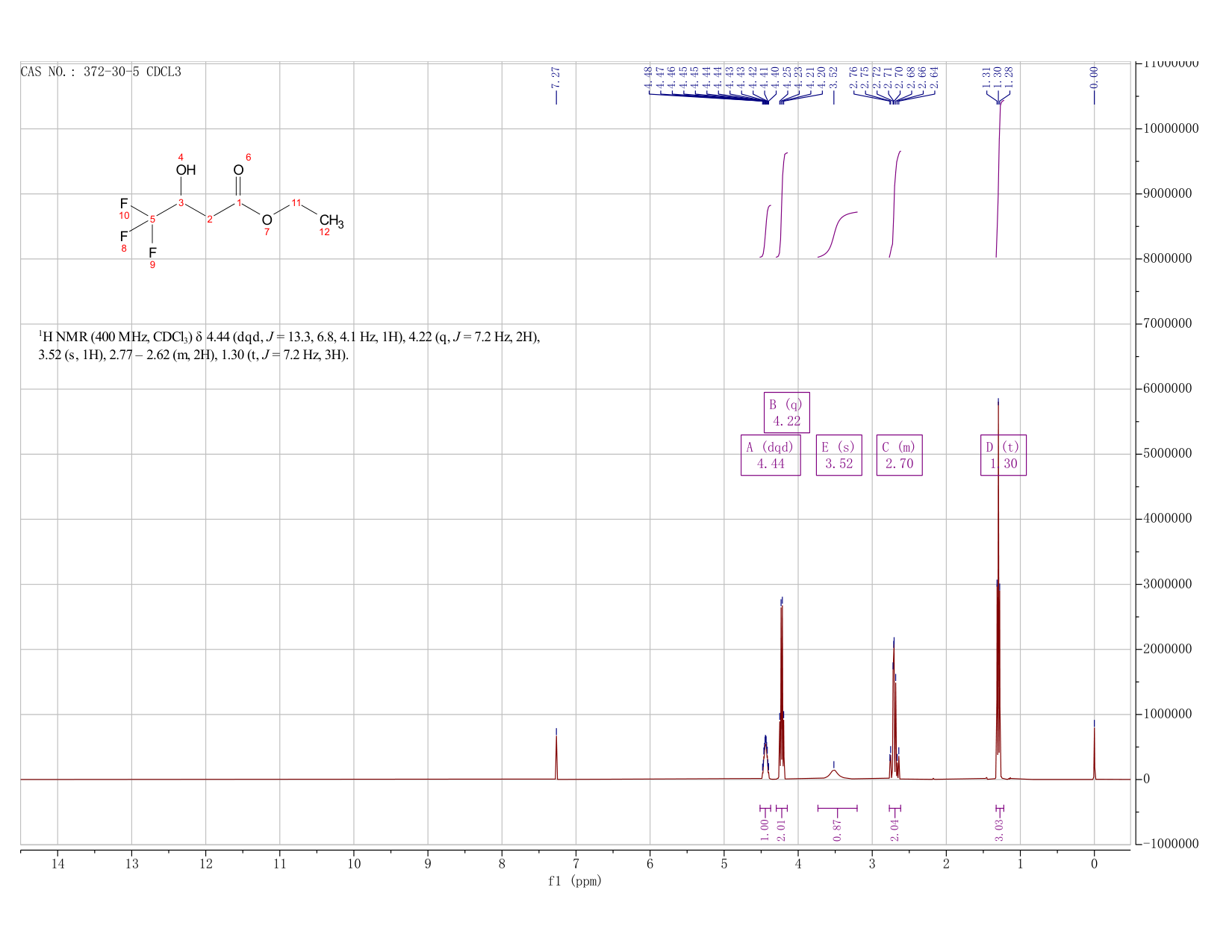Viewport: 1232px width, 952px height.
Task: Click the 0.00 TMS peak label
Action: coord(1094,78)
